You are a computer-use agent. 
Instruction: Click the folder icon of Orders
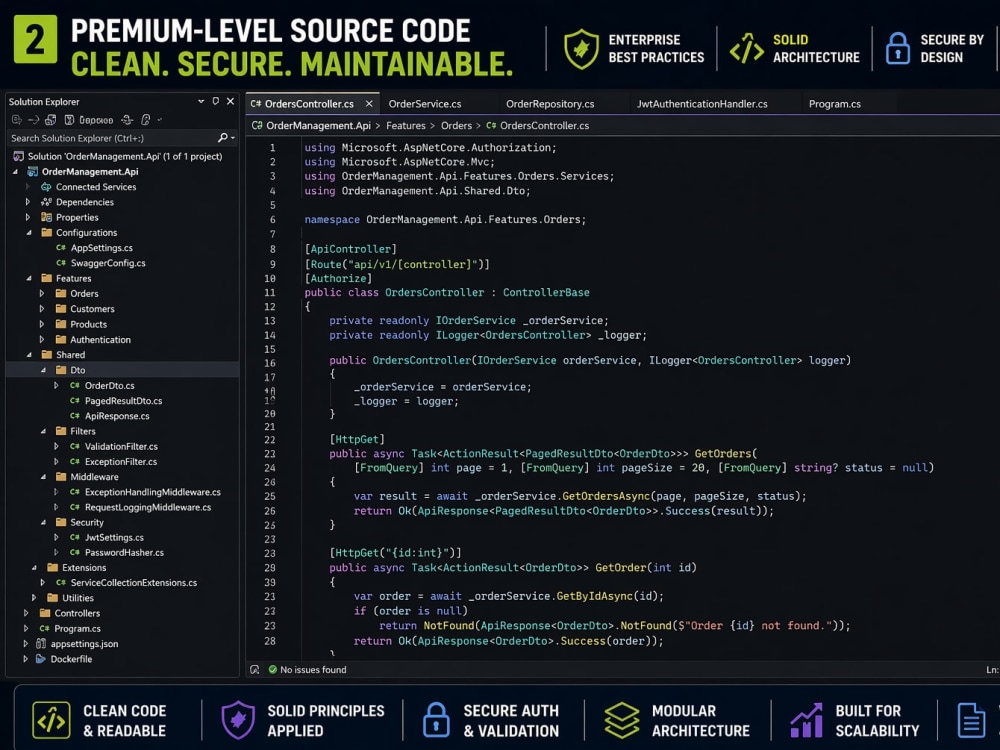pos(61,293)
